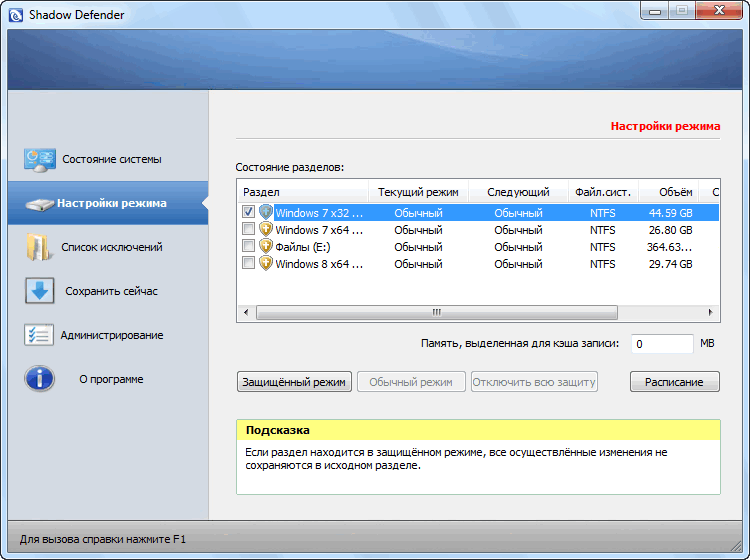This screenshot has height=560, width=750.
Task: Click the Save Now blue arrow icon
Action: tap(39, 291)
